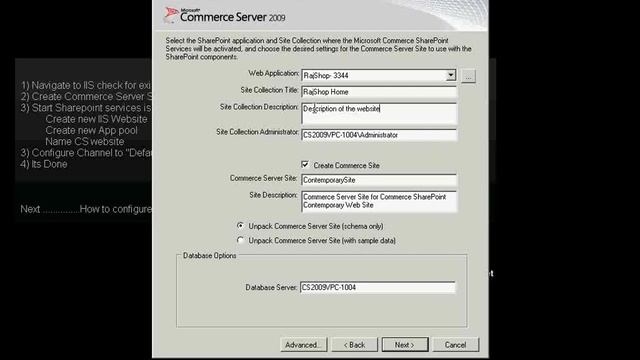Click the 'Create Commerce Server' step in background notes
640x360 pixels.
[86, 97]
